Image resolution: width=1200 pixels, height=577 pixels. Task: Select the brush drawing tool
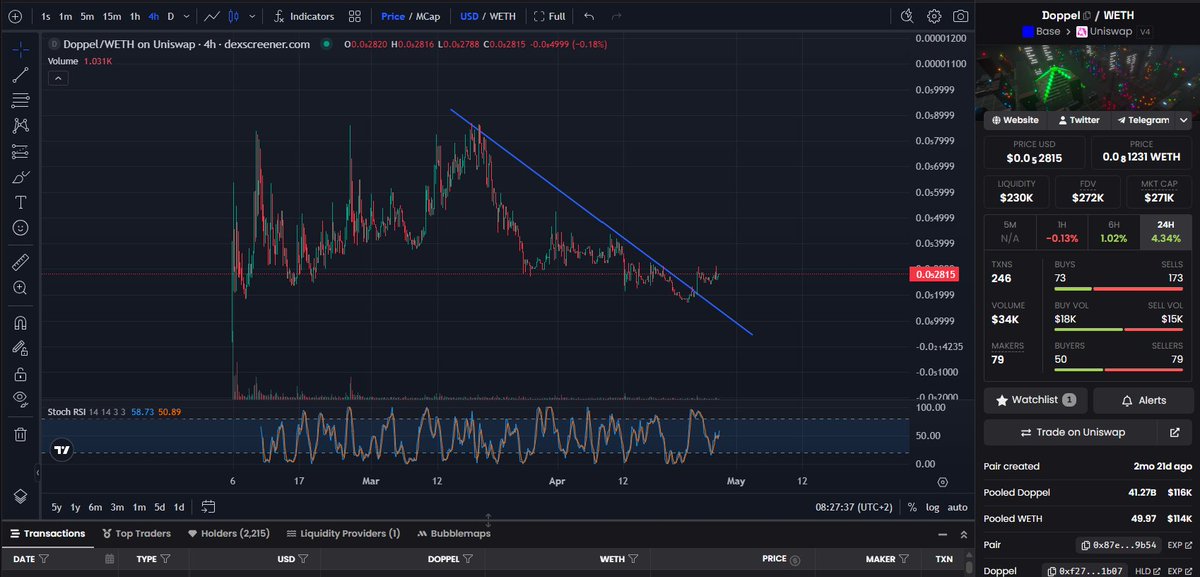(20, 178)
